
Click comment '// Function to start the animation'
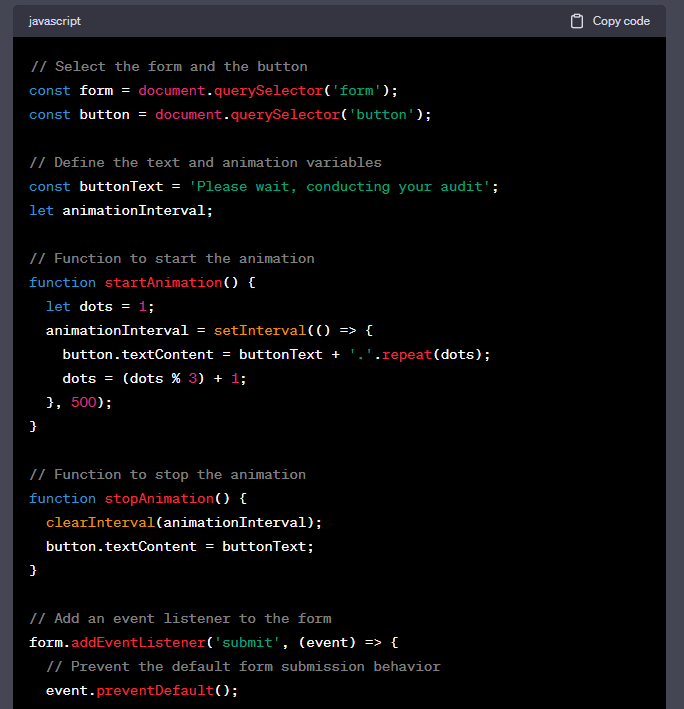172,258
